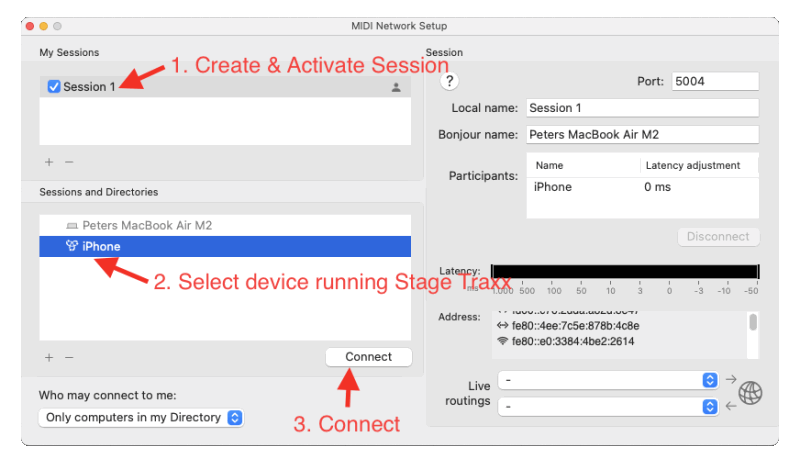Toggle the Session 1 checkbox
800x470 pixels.
pos(54,87)
